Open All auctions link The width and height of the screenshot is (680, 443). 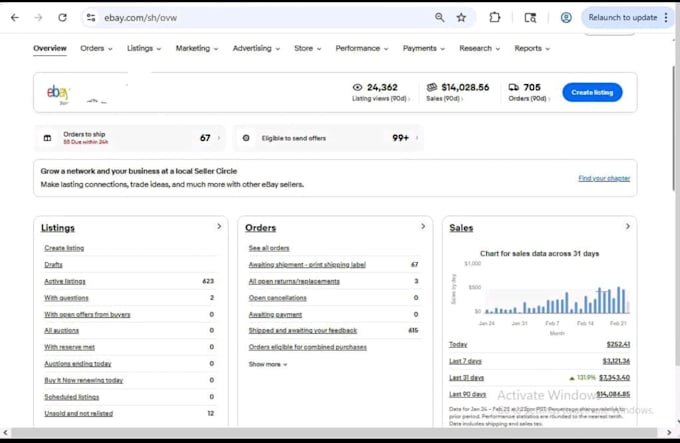[62, 330]
